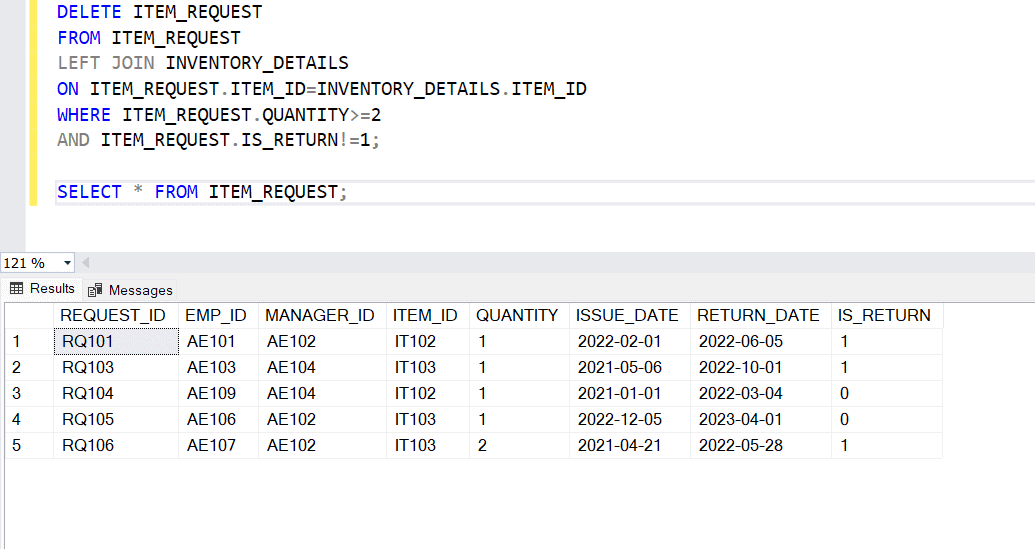Open the 121 % zoom dropdown

(x=67, y=263)
